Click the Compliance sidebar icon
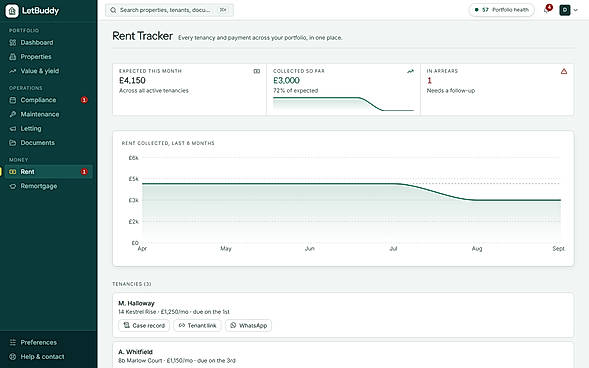 pos(13,100)
